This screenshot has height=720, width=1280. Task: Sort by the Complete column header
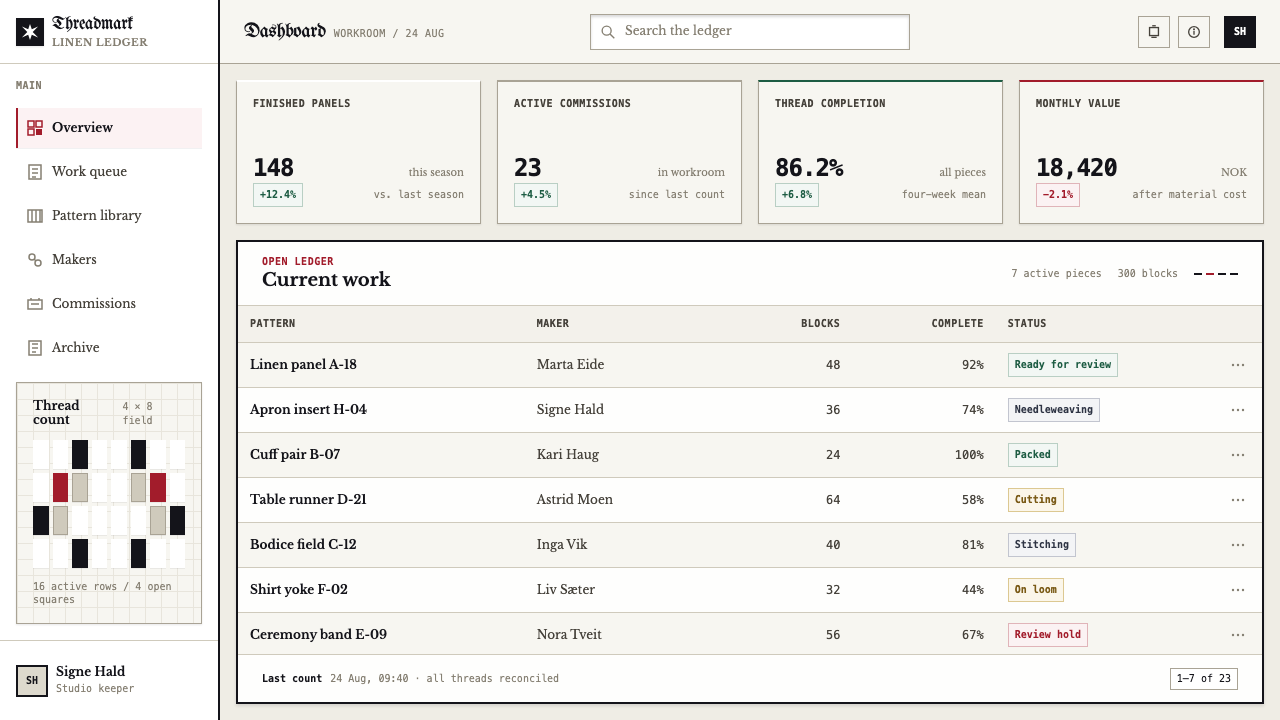click(x=957, y=324)
